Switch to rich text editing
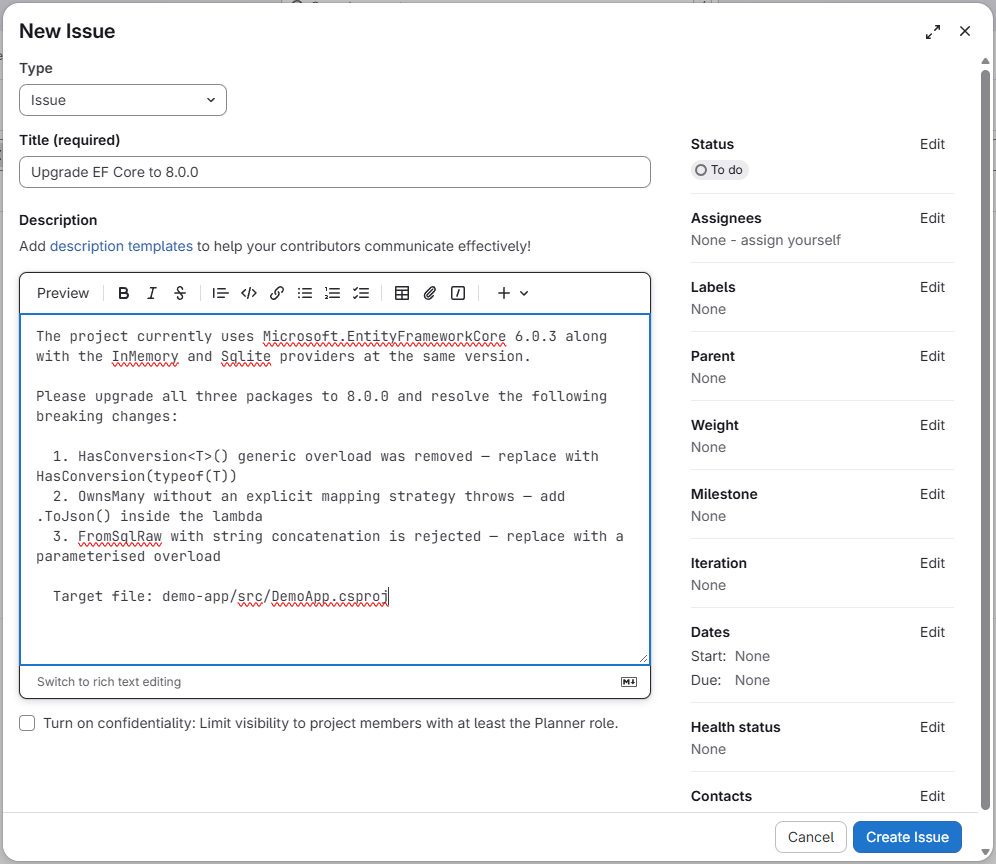Image resolution: width=996 pixels, height=864 pixels. [x=109, y=682]
